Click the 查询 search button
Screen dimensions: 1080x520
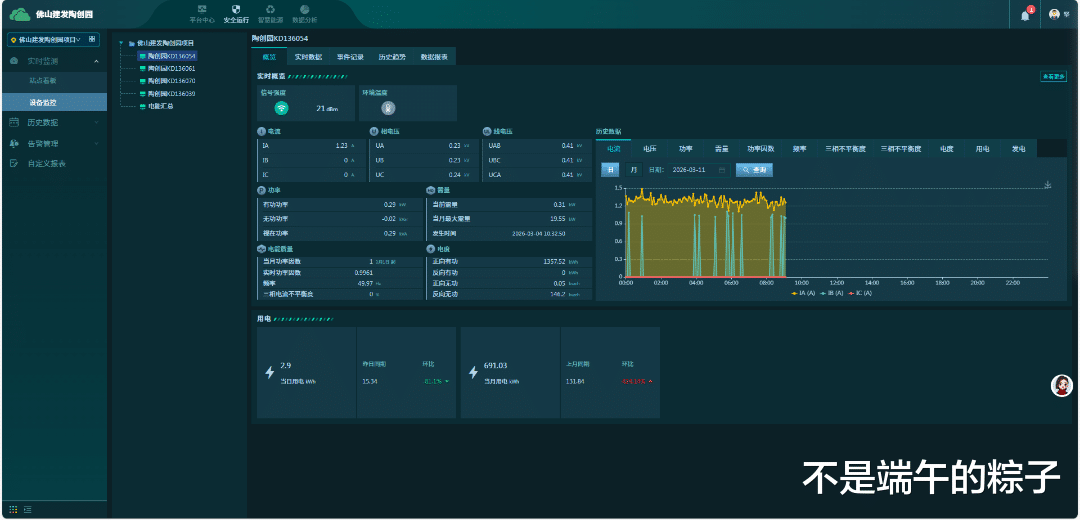pyautogui.click(x=754, y=169)
